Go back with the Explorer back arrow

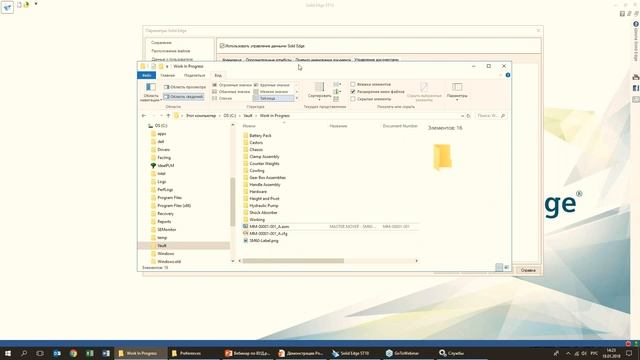(144, 116)
